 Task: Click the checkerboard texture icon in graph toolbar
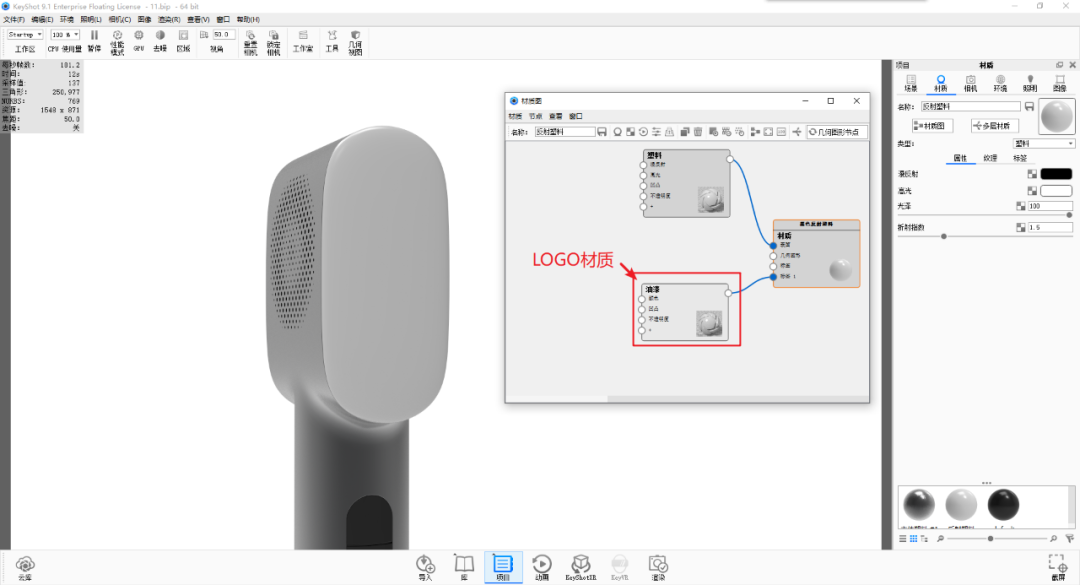630,132
